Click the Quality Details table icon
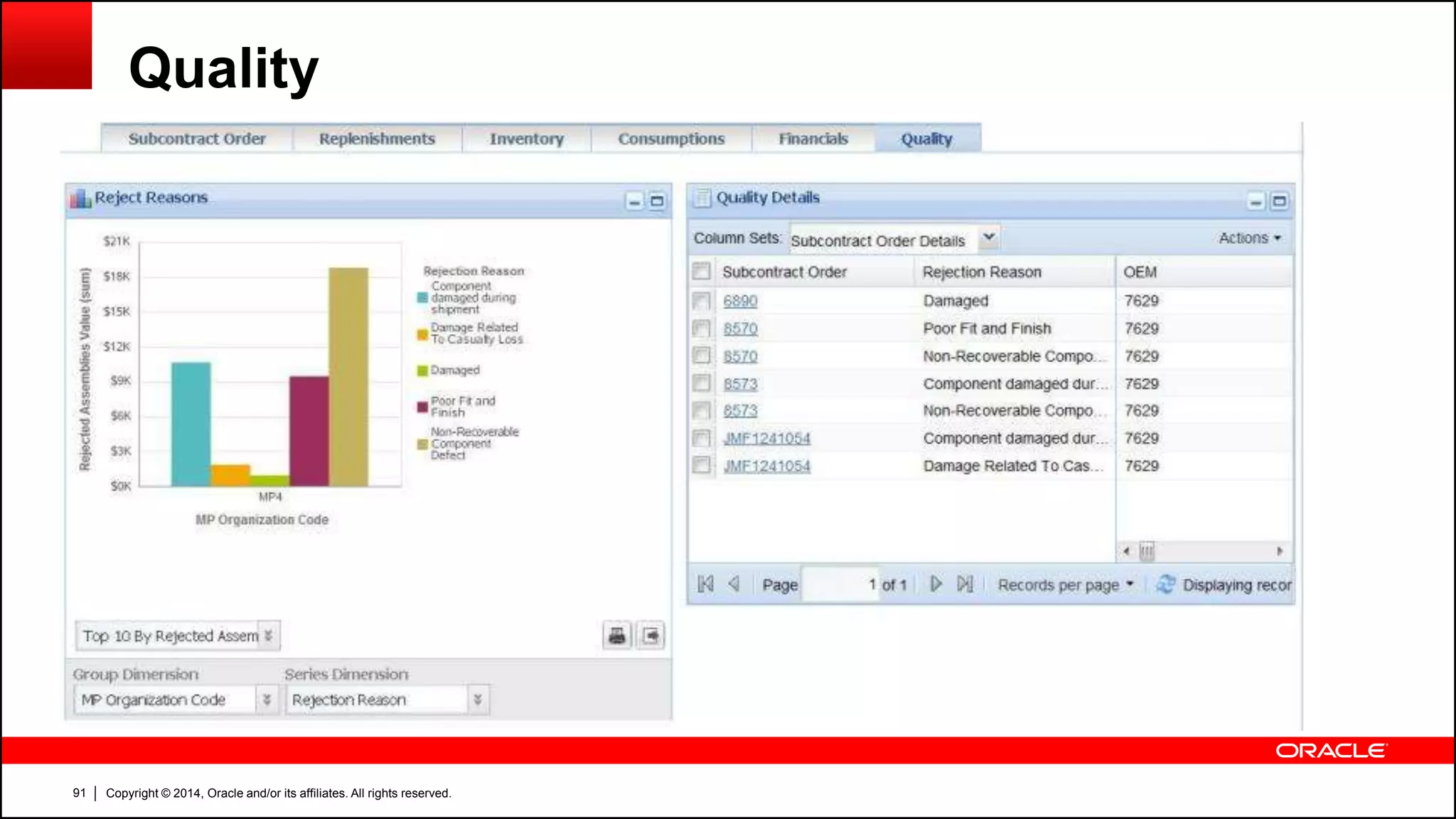The width and height of the screenshot is (1456, 819). (x=702, y=198)
